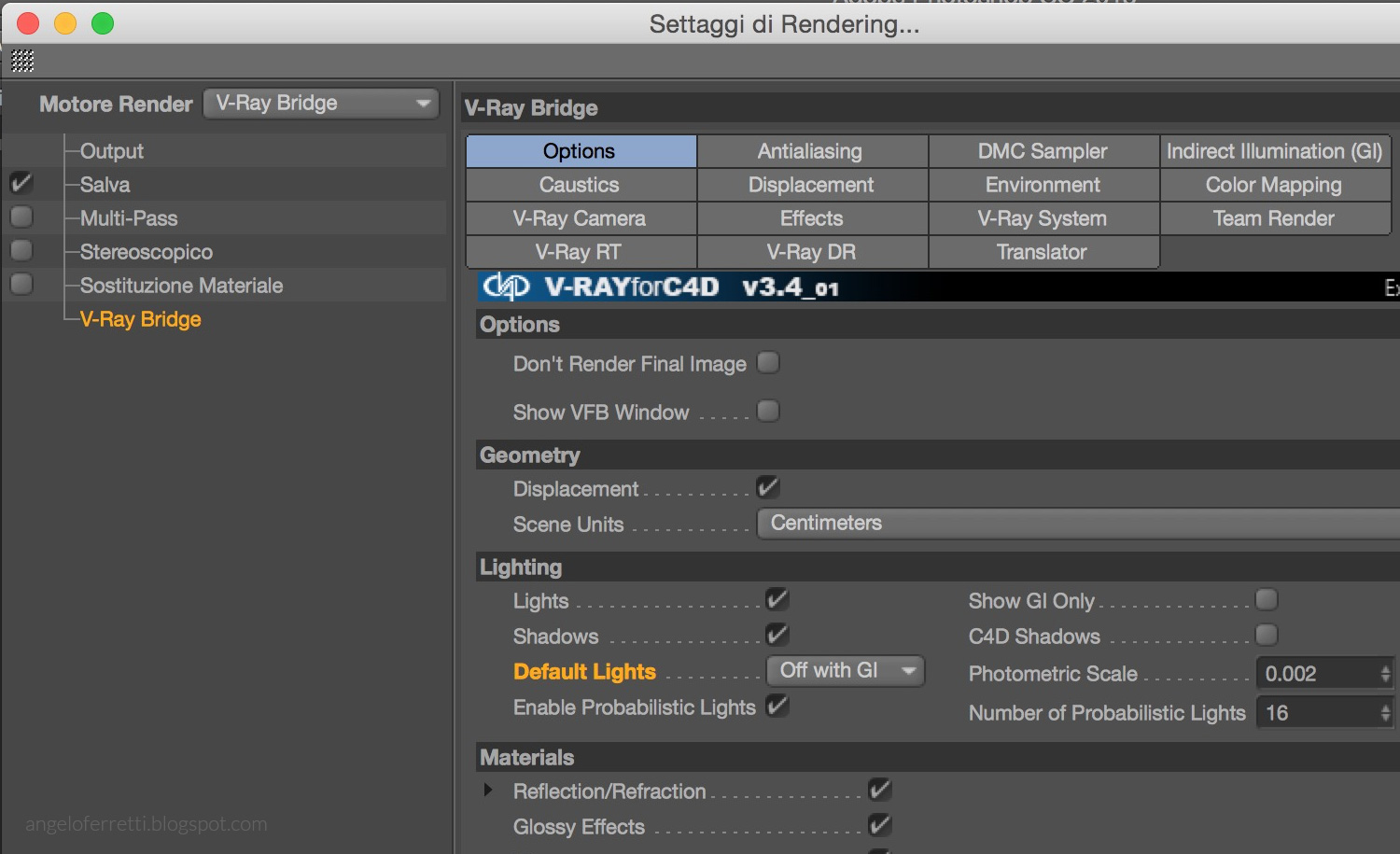The image size is (1400, 854).
Task: Toggle the Glossy Effects checkbox
Action: [x=879, y=825]
